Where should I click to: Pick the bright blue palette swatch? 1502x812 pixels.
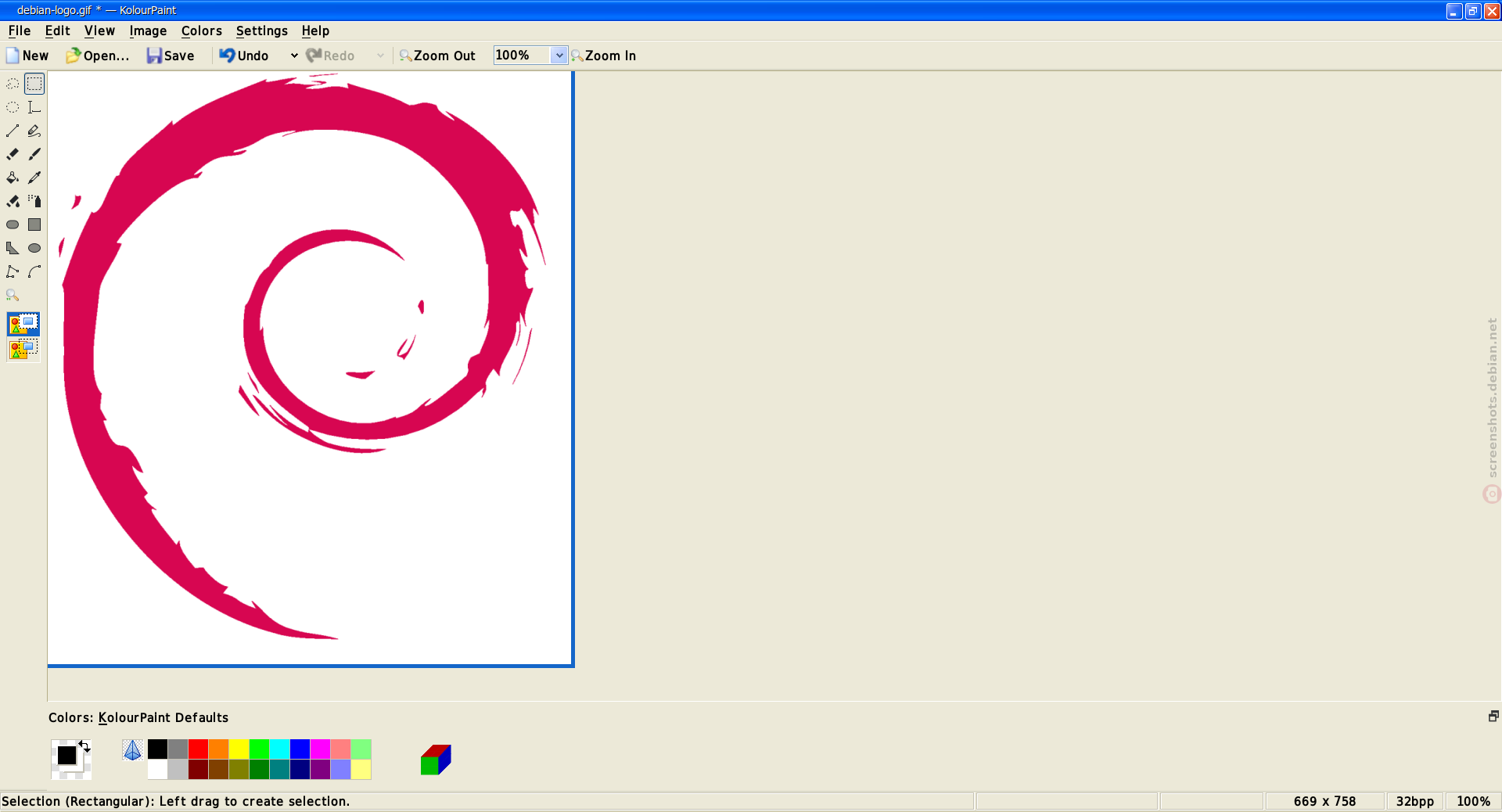pos(300,749)
